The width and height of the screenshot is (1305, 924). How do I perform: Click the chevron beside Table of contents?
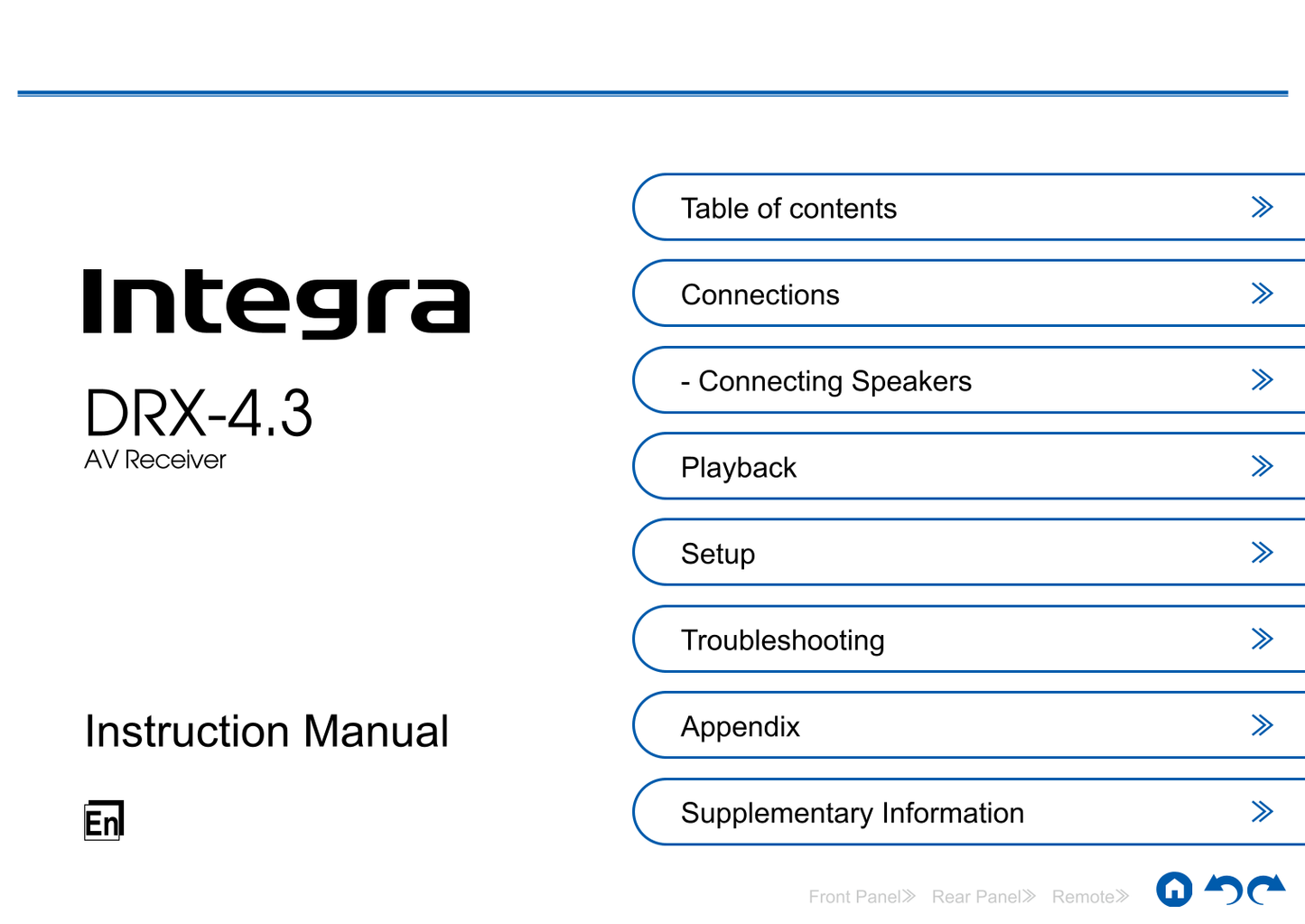[x=1262, y=208]
